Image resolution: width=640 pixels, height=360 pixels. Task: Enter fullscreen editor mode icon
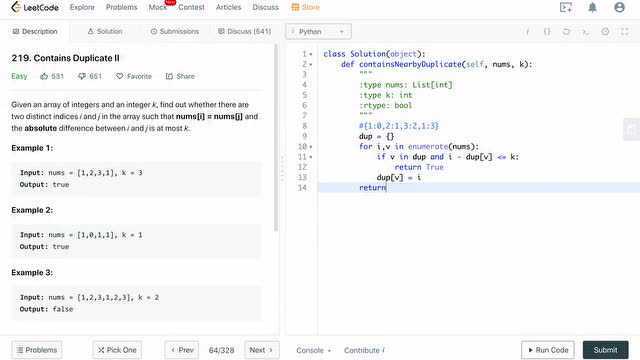624,31
